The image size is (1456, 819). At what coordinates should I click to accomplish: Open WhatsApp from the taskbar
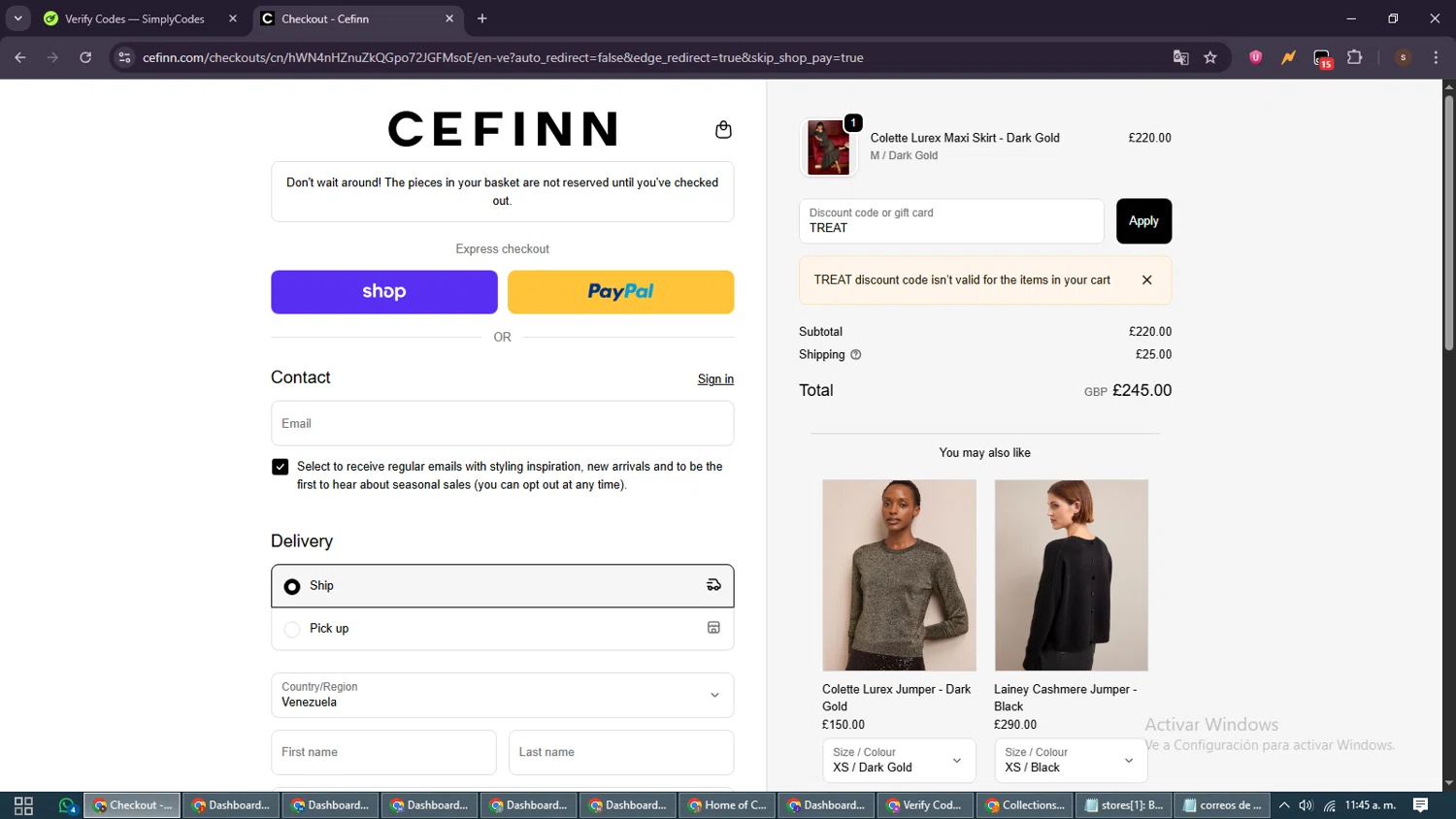pos(67,805)
